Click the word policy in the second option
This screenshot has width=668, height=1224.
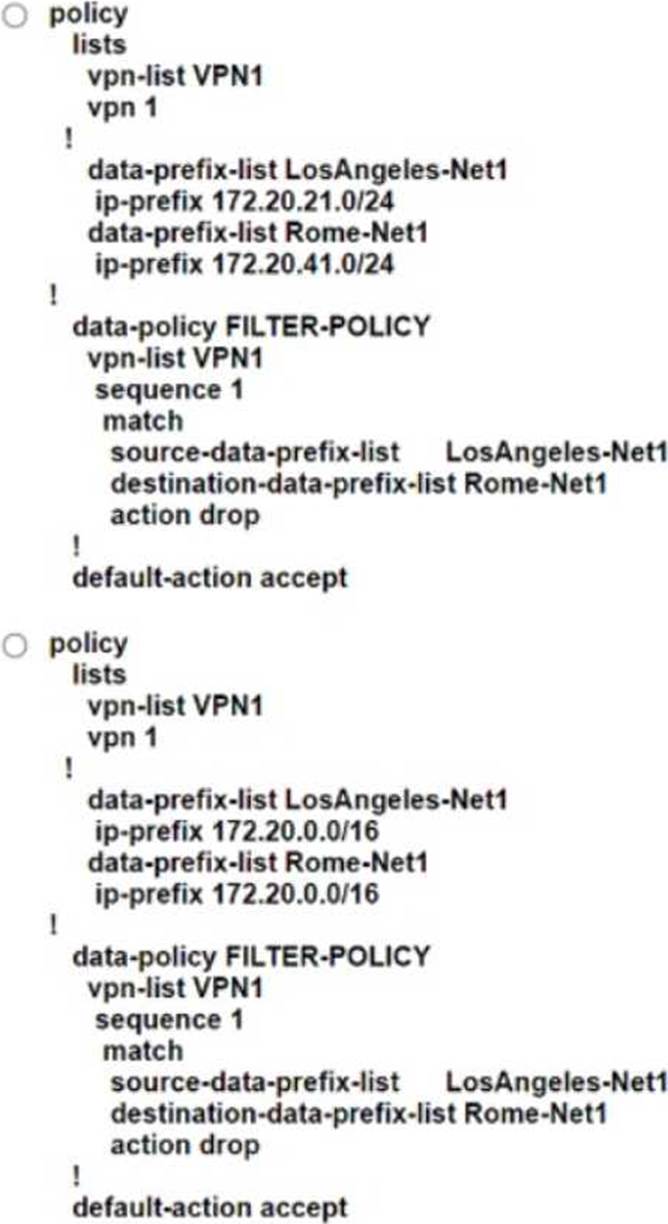coord(89,645)
